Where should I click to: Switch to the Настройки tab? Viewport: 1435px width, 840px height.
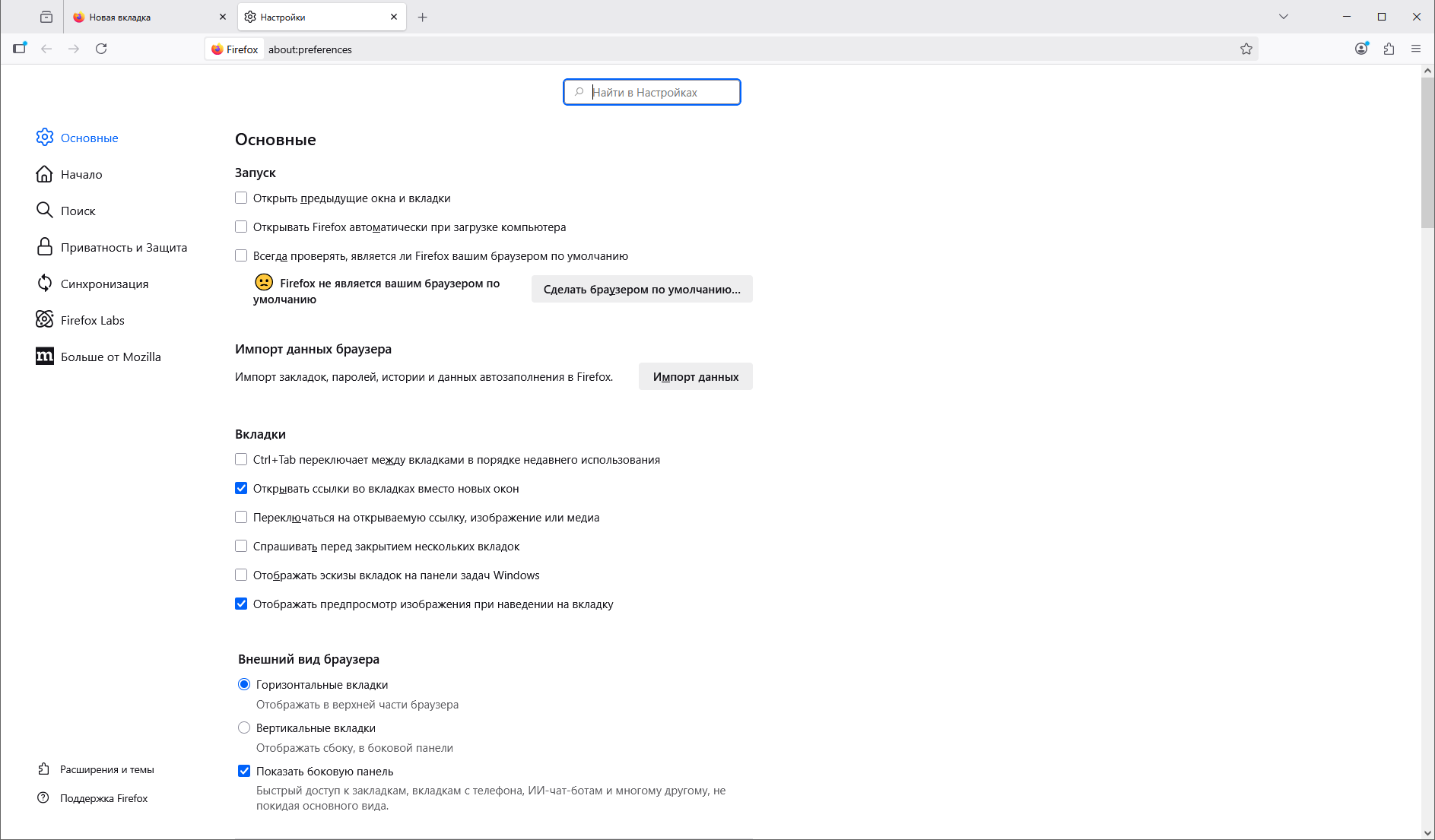[322, 17]
